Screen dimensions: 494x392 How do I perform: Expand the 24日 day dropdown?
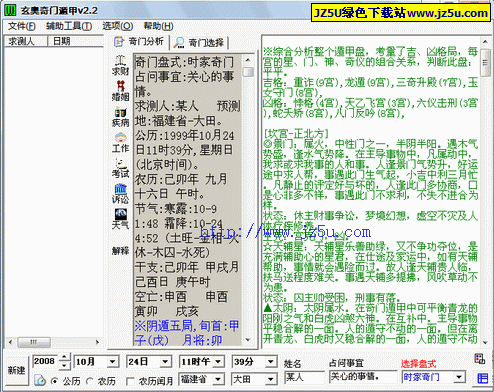[x=165, y=361]
